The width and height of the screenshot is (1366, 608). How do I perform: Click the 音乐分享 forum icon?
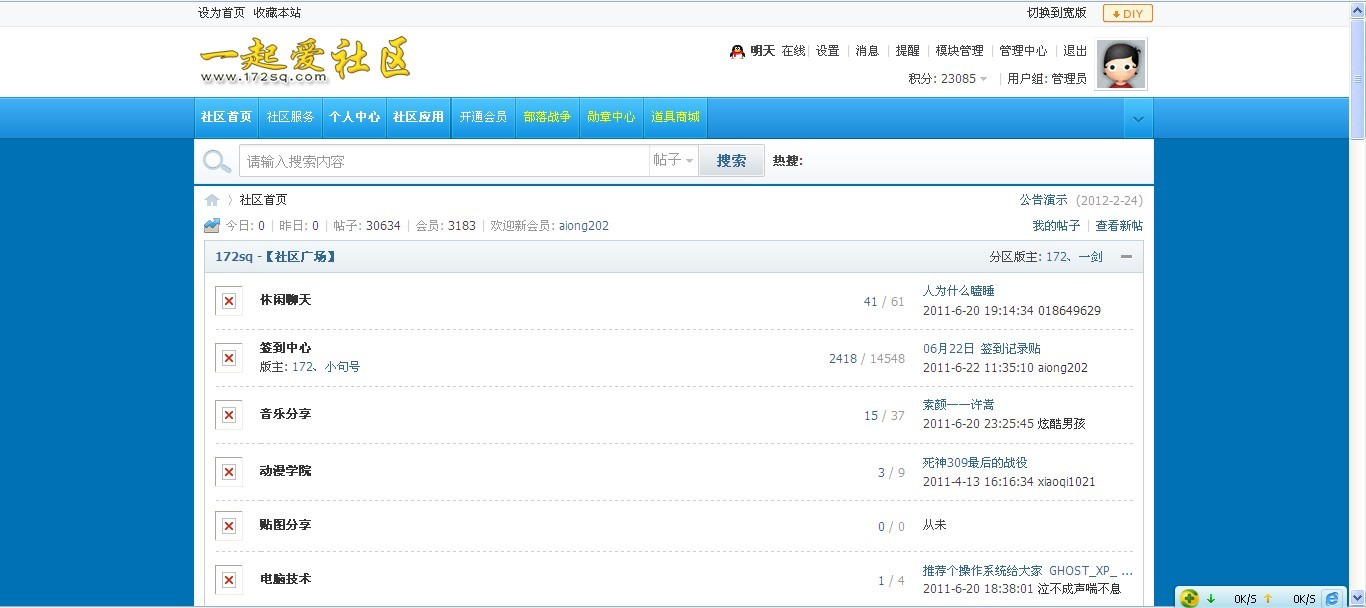(229, 415)
